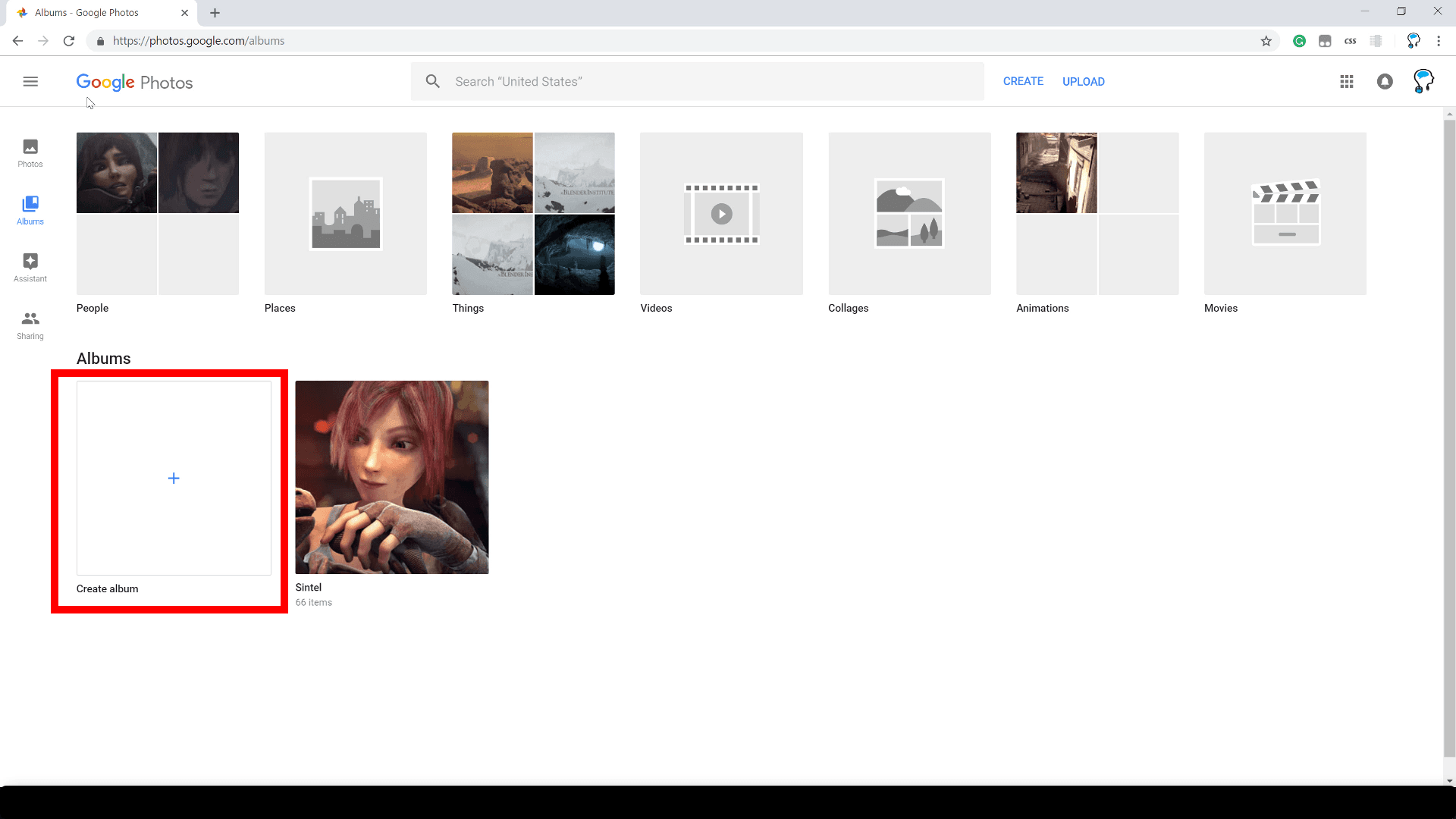Open the Videos category
The width and height of the screenshot is (1456, 819).
[720, 213]
